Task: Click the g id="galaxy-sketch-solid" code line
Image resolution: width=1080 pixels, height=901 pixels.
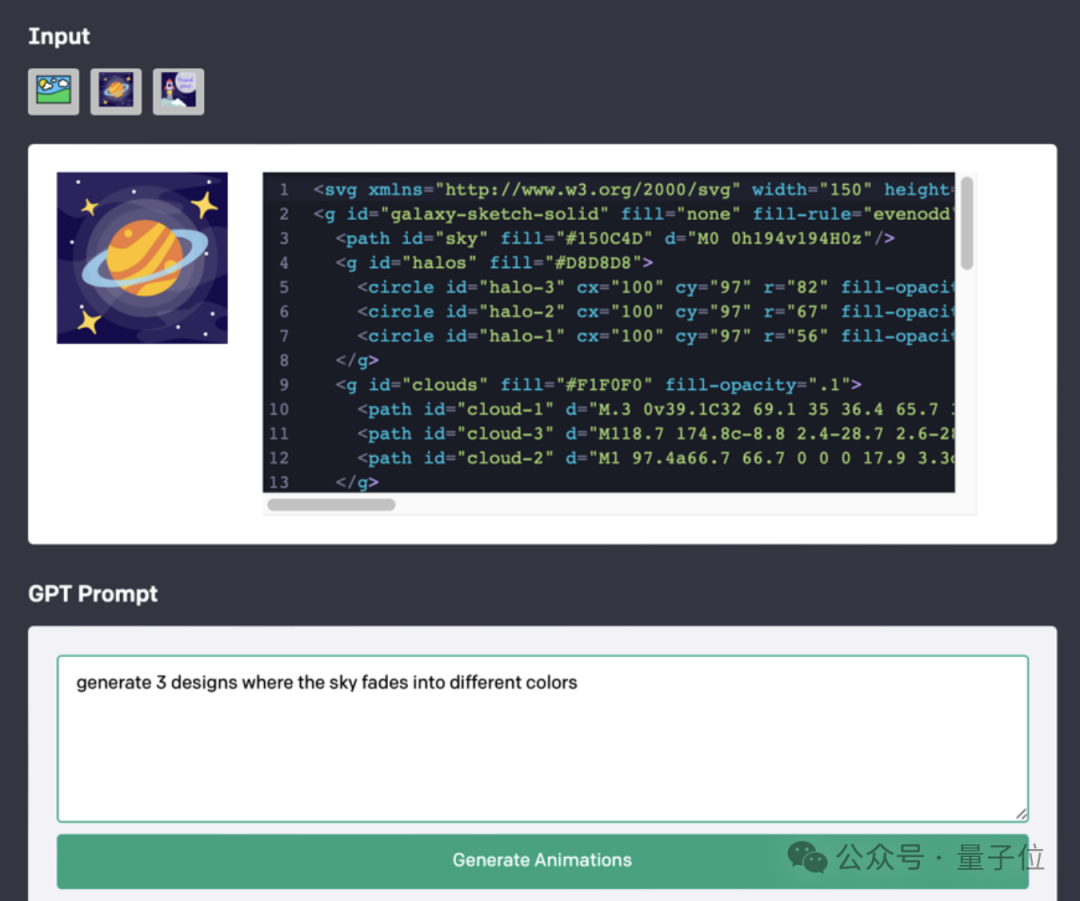Action: [x=630, y=214]
